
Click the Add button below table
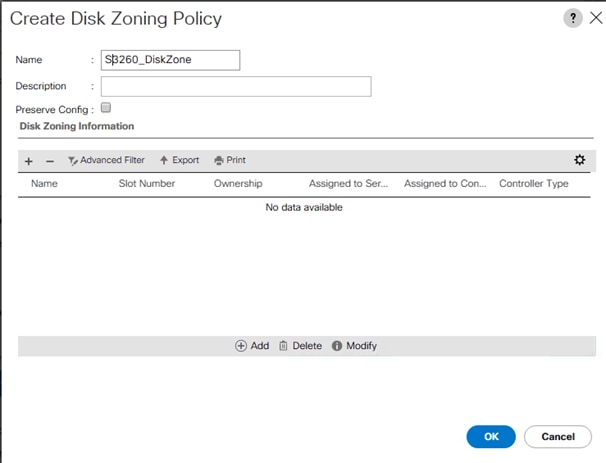(252, 346)
